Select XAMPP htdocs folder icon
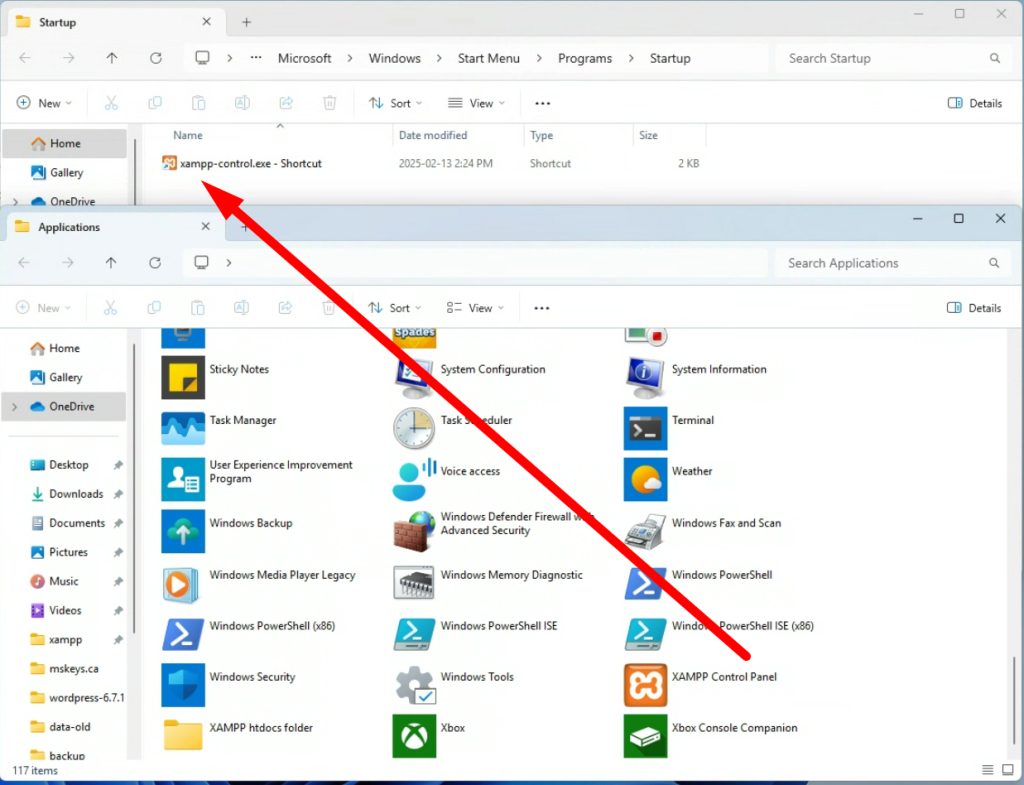Screen dimensions: 1024x785 point(183,735)
